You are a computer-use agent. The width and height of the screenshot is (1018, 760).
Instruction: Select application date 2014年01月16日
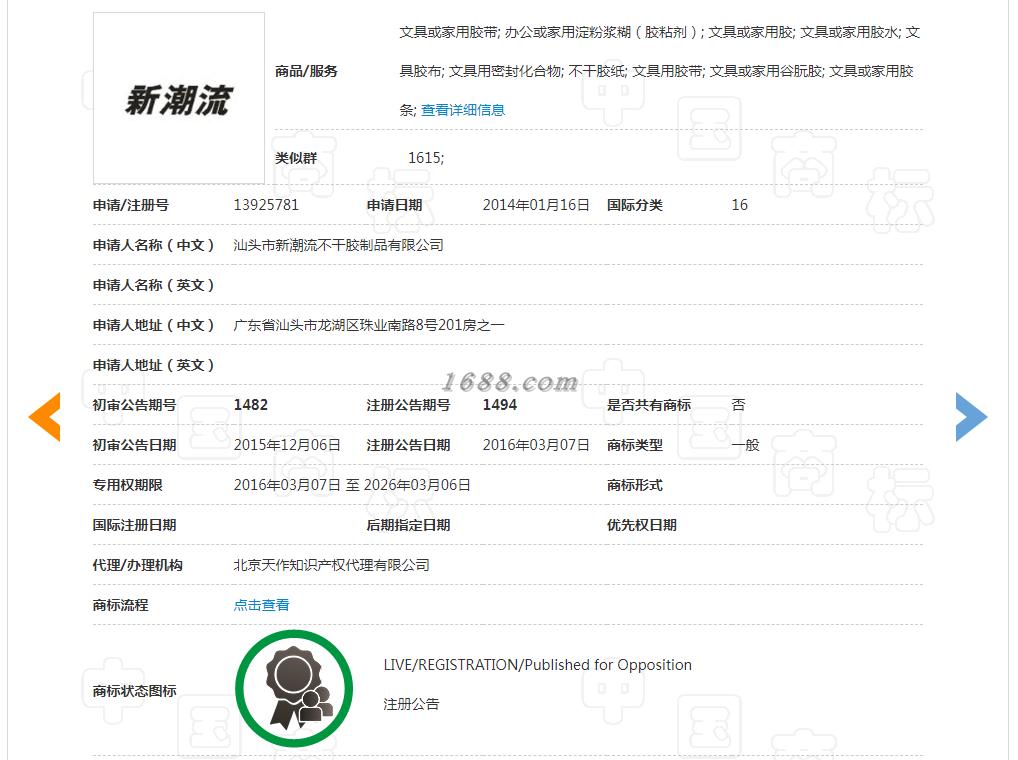click(536, 205)
